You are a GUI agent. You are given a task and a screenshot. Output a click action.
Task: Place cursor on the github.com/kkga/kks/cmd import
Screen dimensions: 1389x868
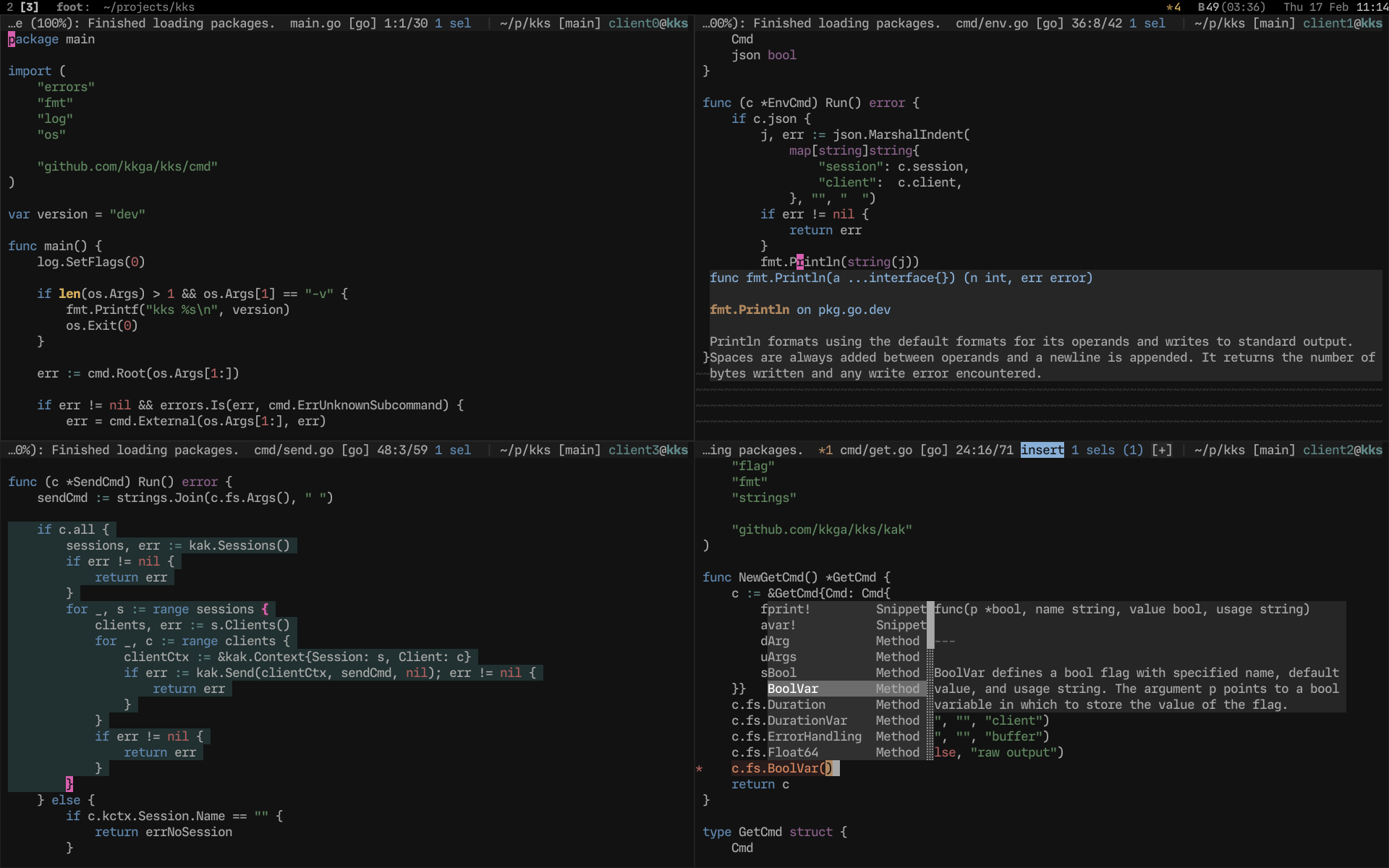point(127,166)
